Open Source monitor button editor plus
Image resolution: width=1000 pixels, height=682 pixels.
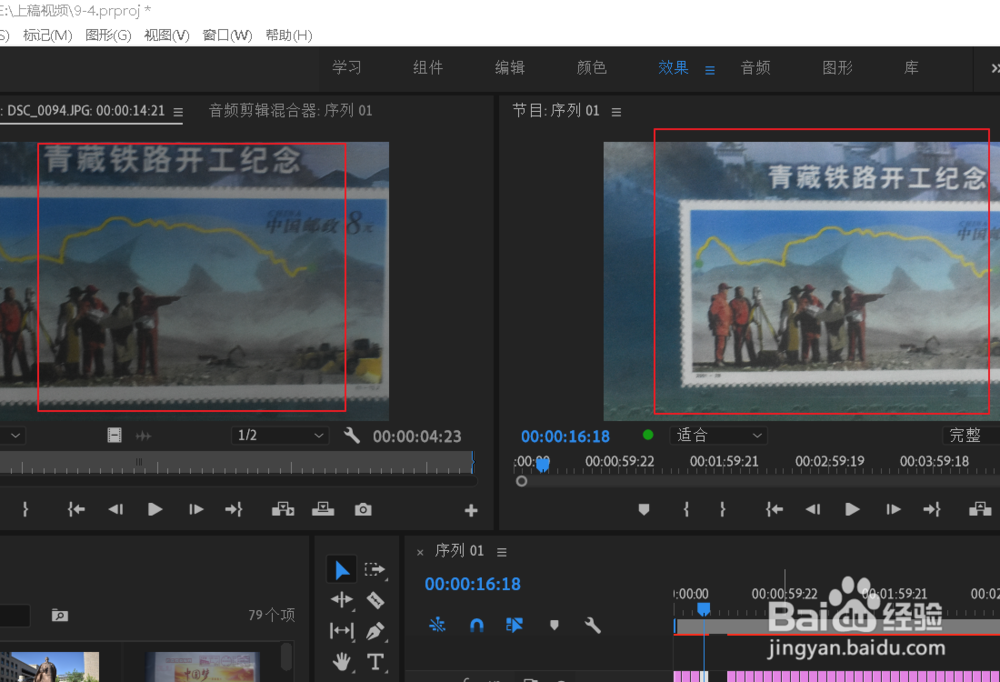pyautogui.click(x=471, y=510)
